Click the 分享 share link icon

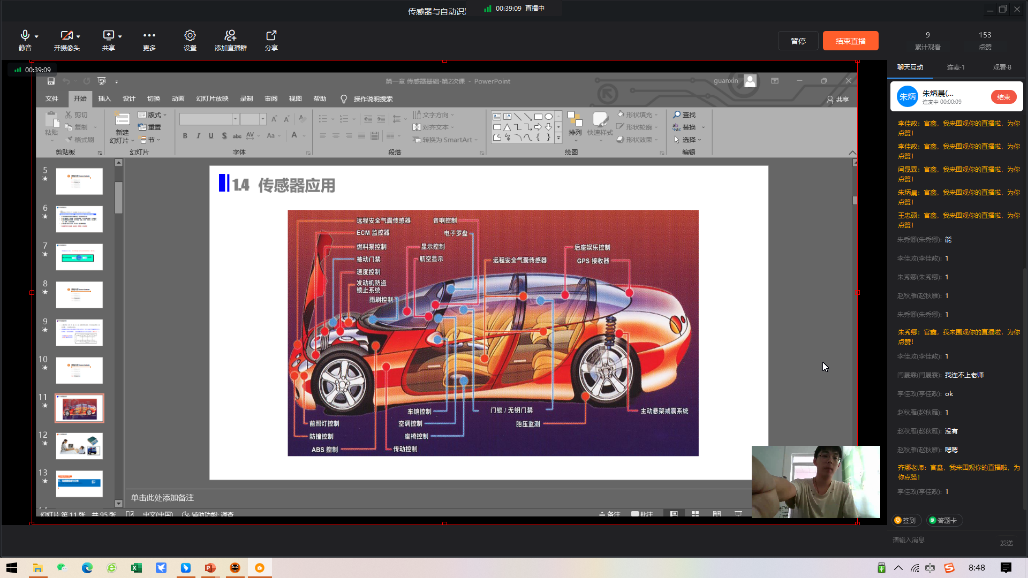(x=271, y=36)
